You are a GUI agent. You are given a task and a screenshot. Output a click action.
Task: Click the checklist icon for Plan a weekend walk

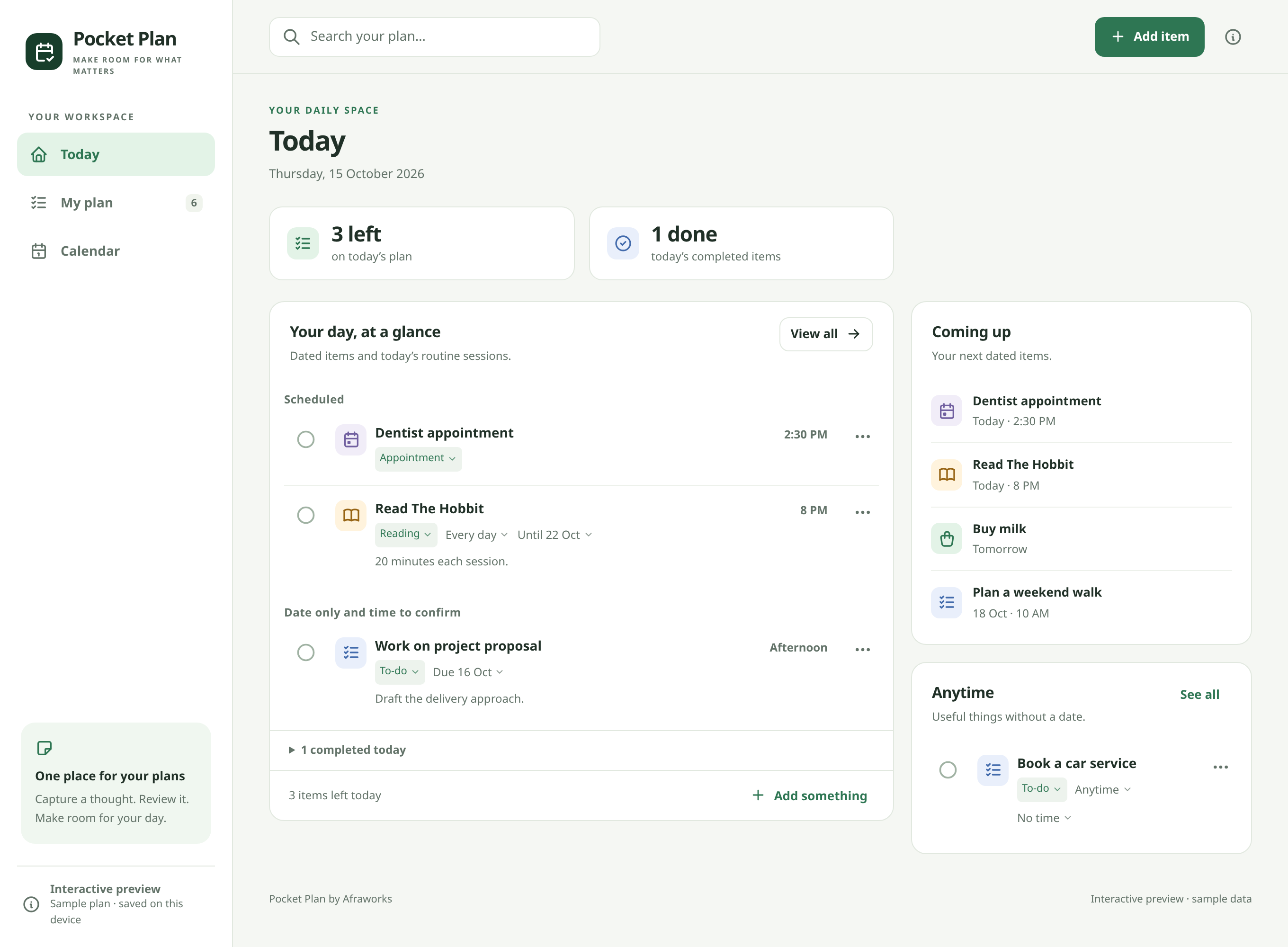pos(947,602)
